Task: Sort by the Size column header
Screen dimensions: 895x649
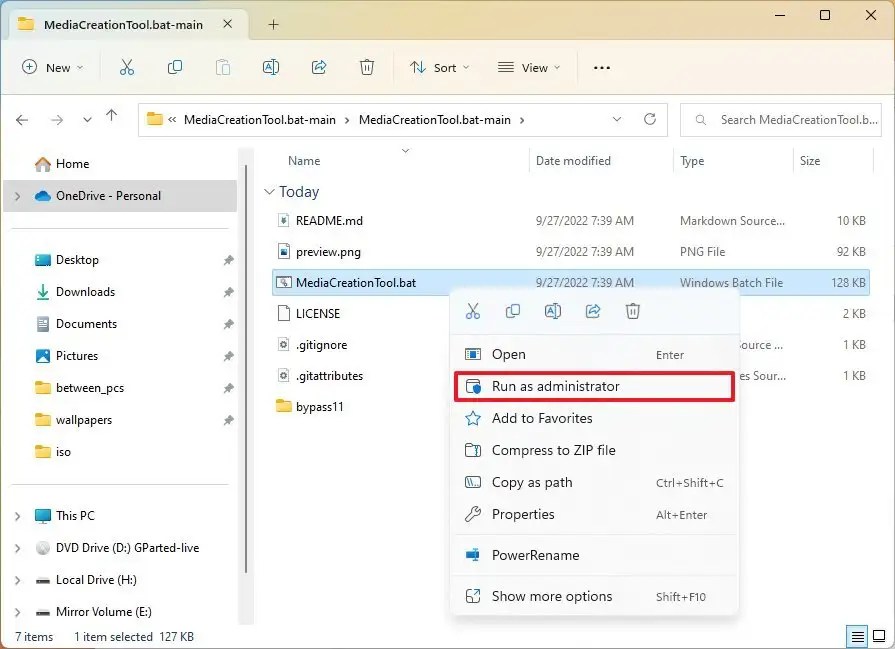Action: (x=810, y=161)
